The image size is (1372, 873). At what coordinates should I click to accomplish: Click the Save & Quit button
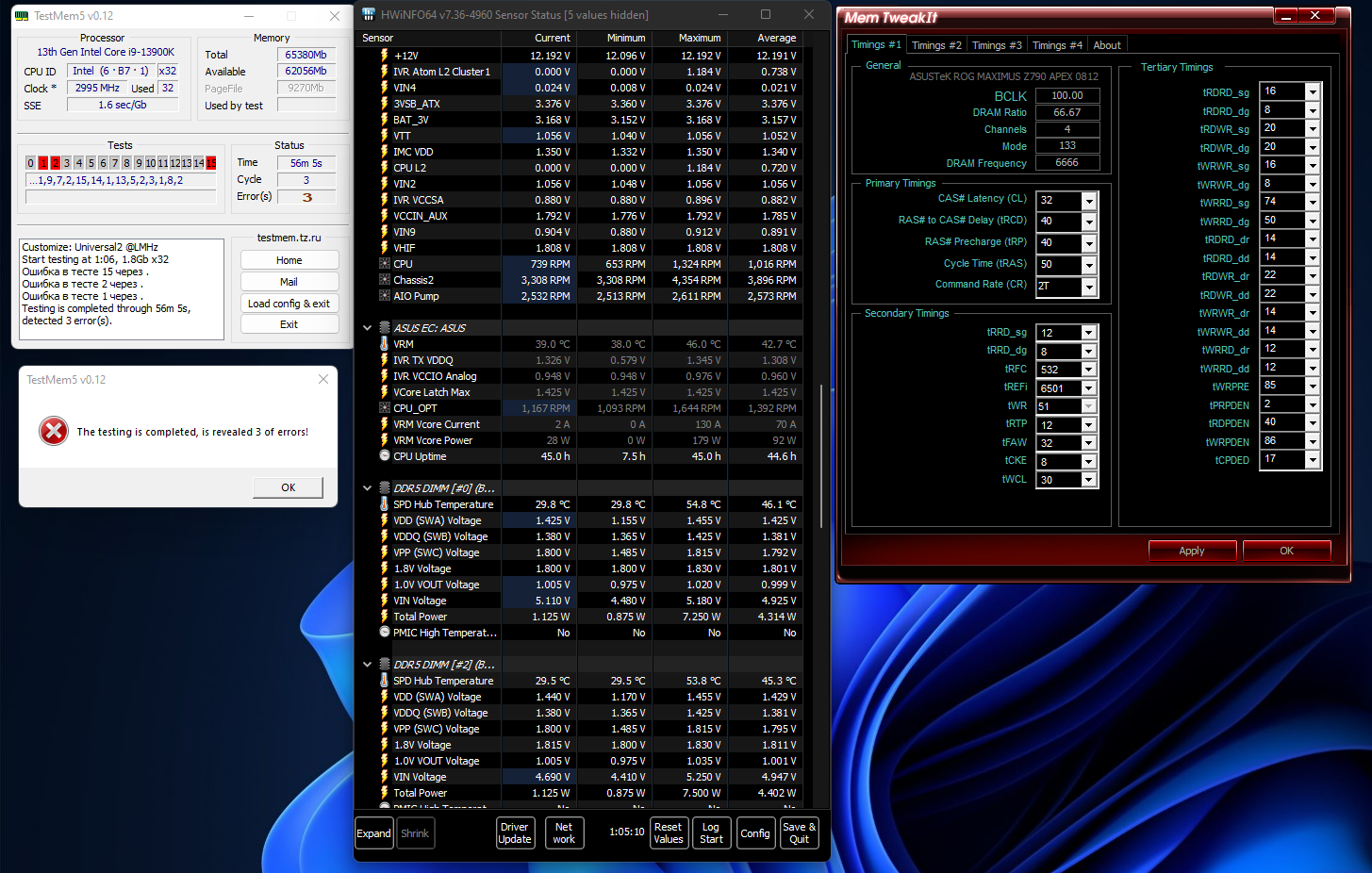[800, 833]
